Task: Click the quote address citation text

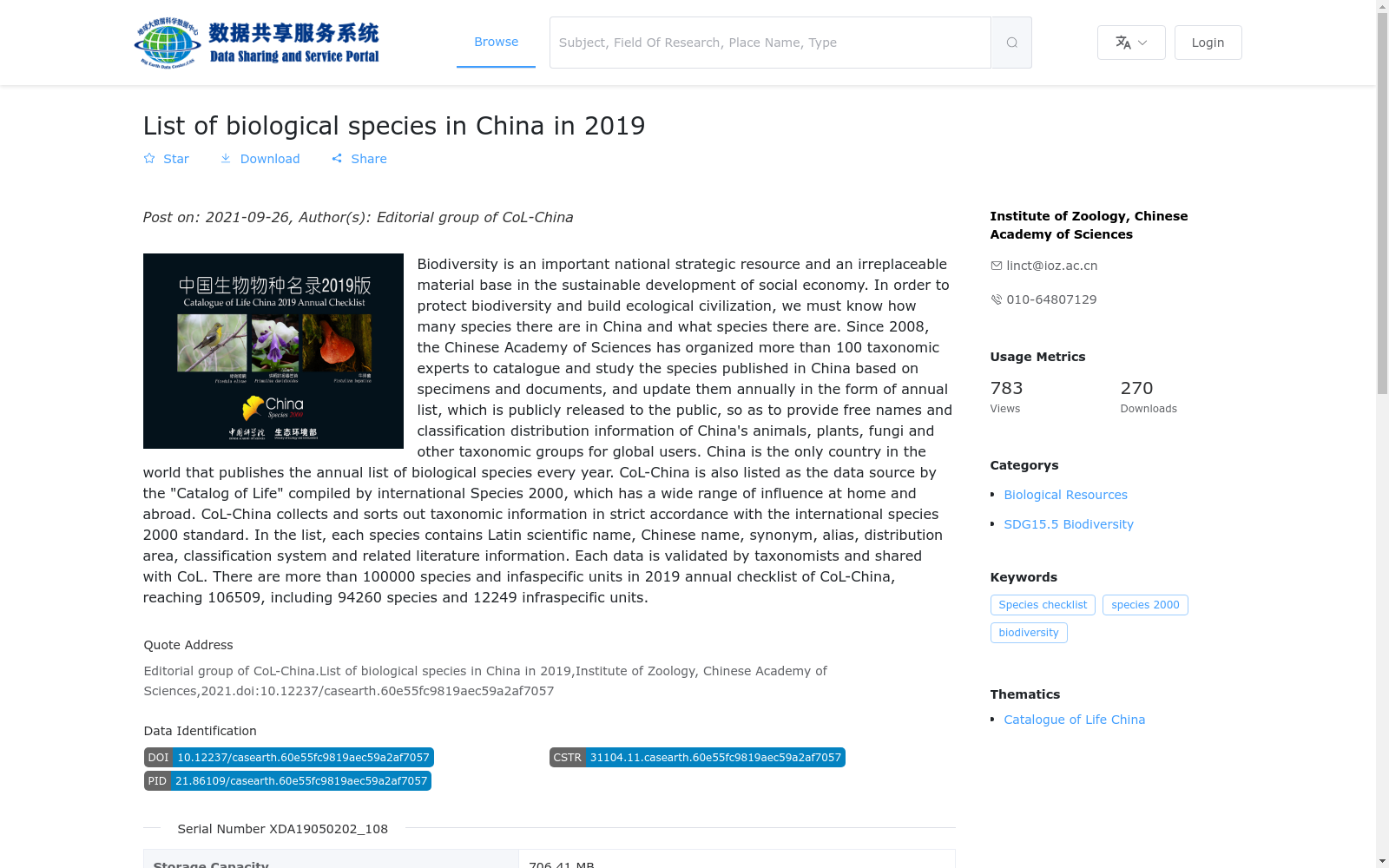Action: 485,681
